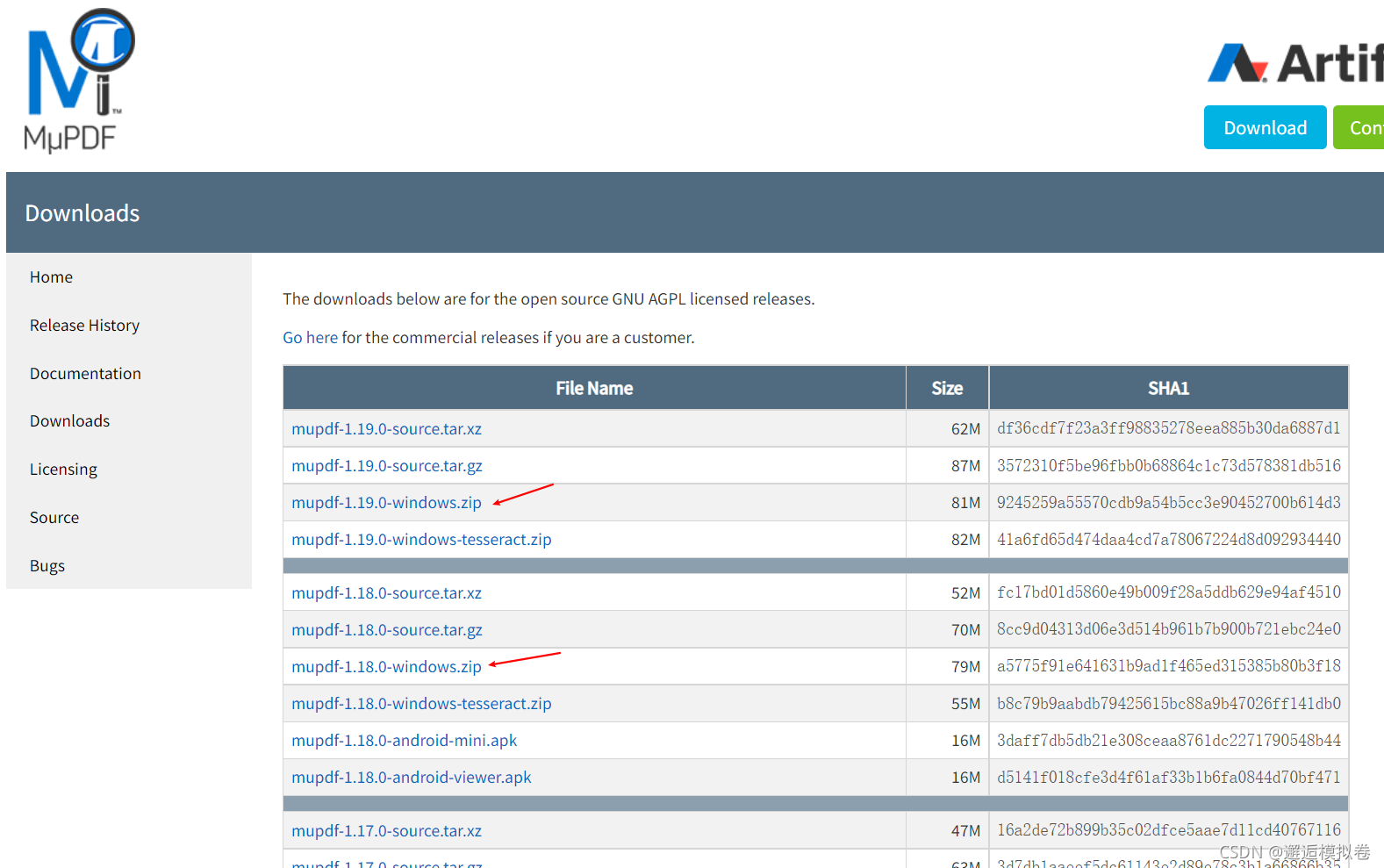Click SHA1 hash starting with 3daff7db
Screen dimensions: 1384x868
[x=1168, y=740]
